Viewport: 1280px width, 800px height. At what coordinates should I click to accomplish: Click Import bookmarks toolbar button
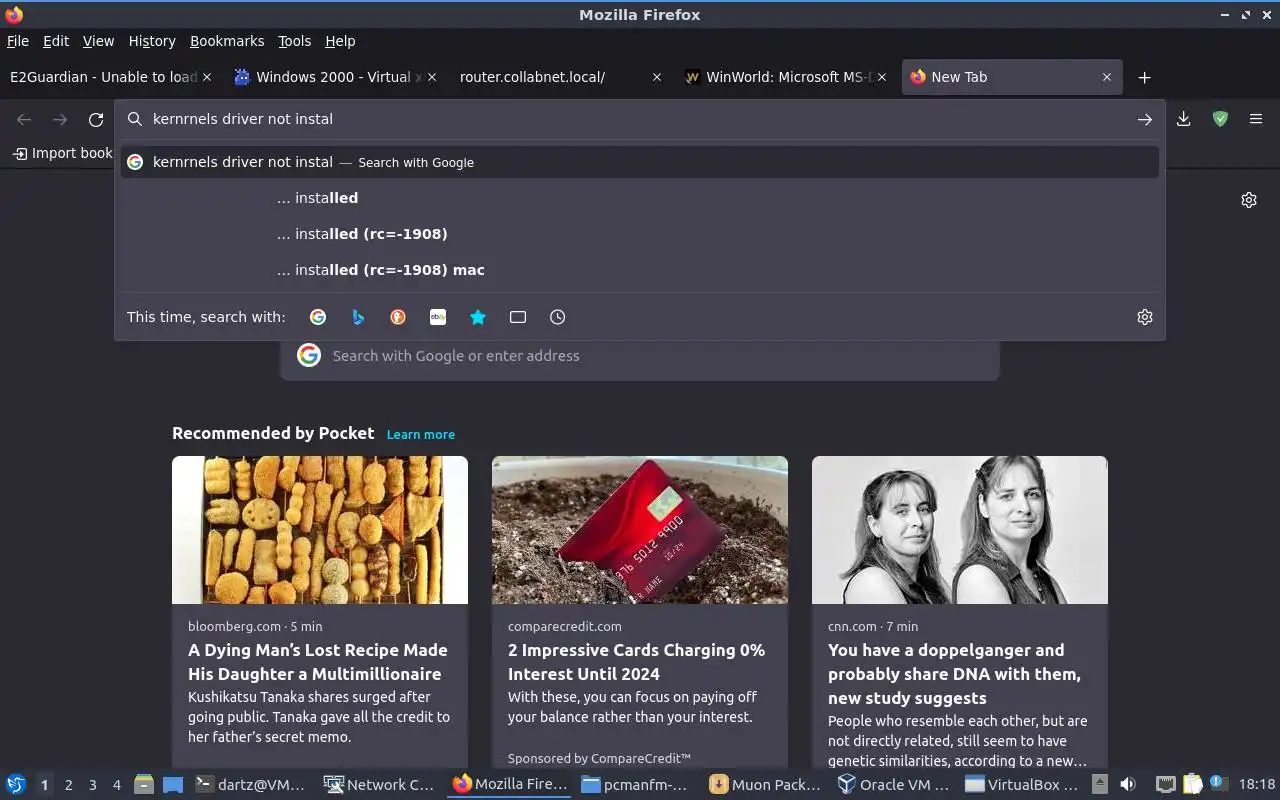62,153
